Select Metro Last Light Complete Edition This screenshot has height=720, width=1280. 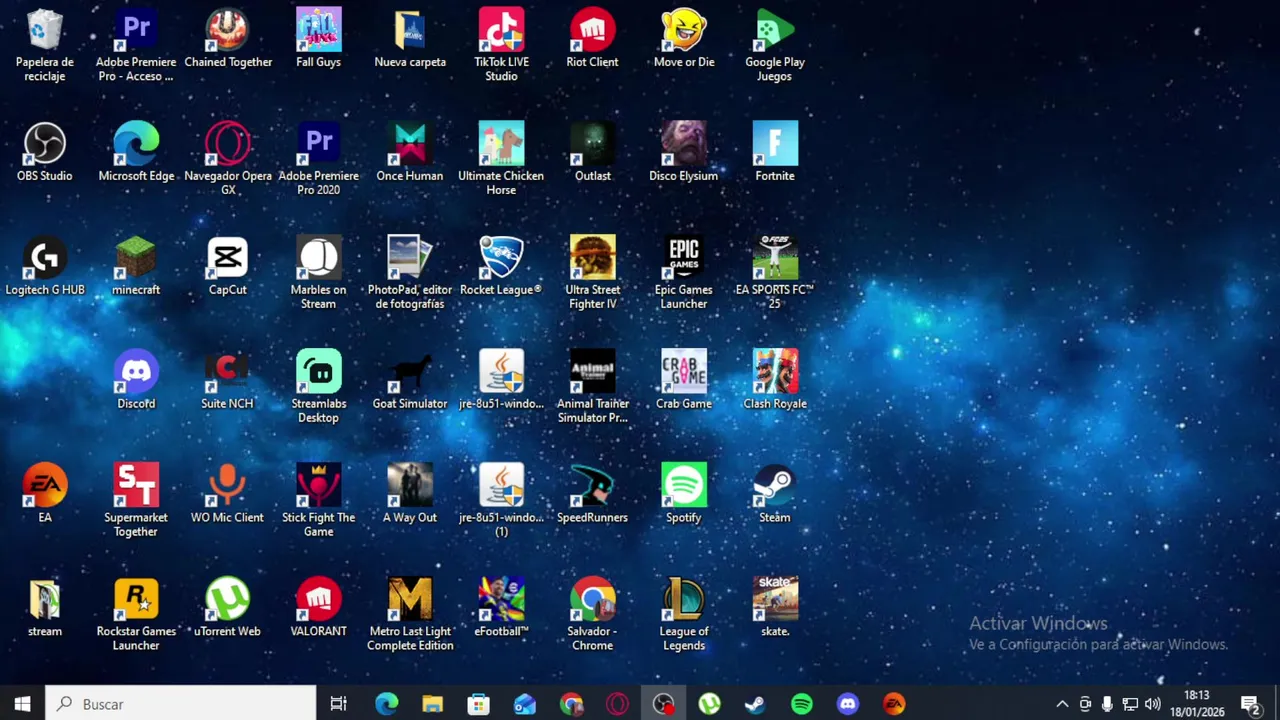click(x=410, y=615)
